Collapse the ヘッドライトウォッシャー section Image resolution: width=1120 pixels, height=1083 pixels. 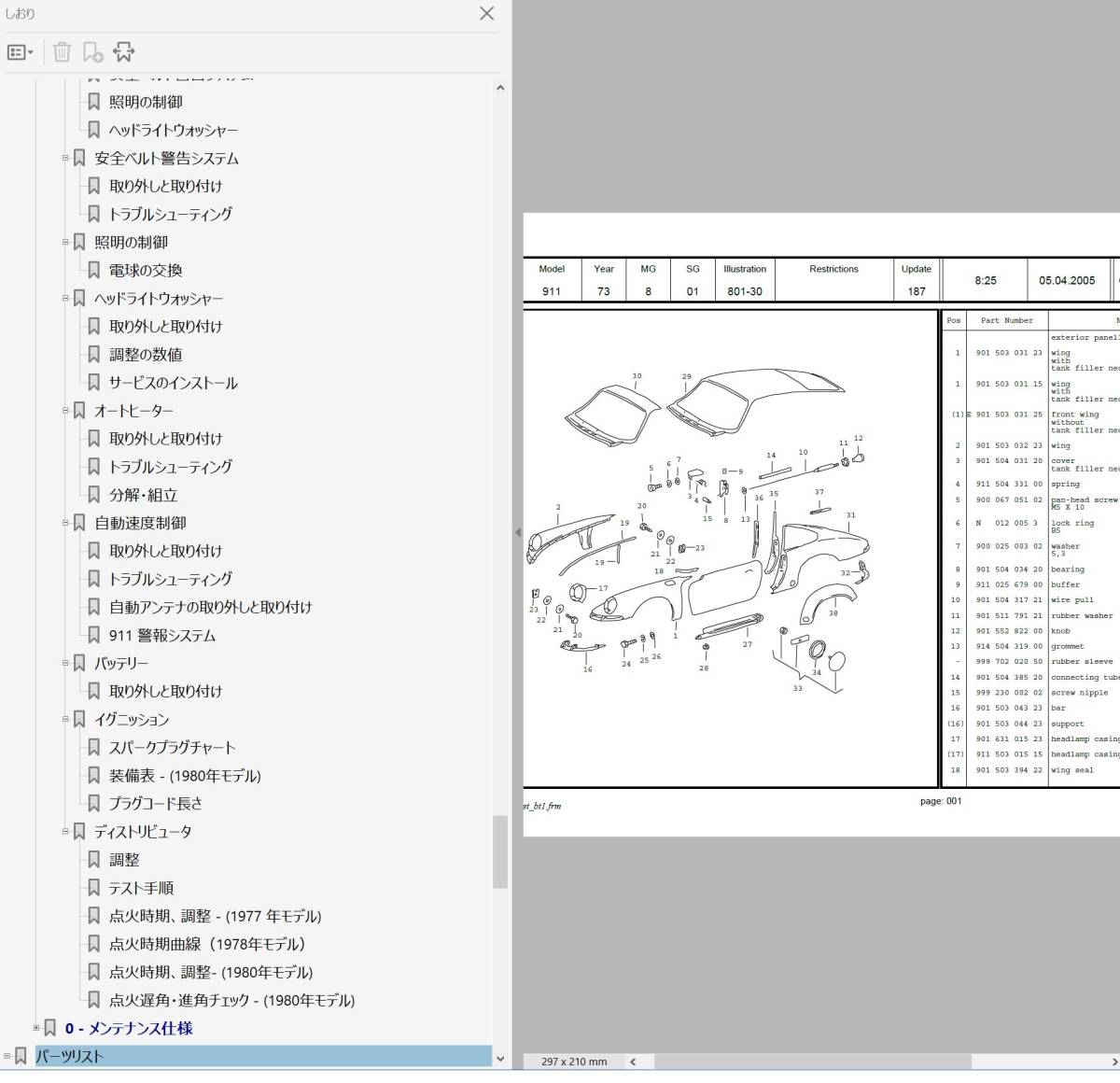[66, 298]
